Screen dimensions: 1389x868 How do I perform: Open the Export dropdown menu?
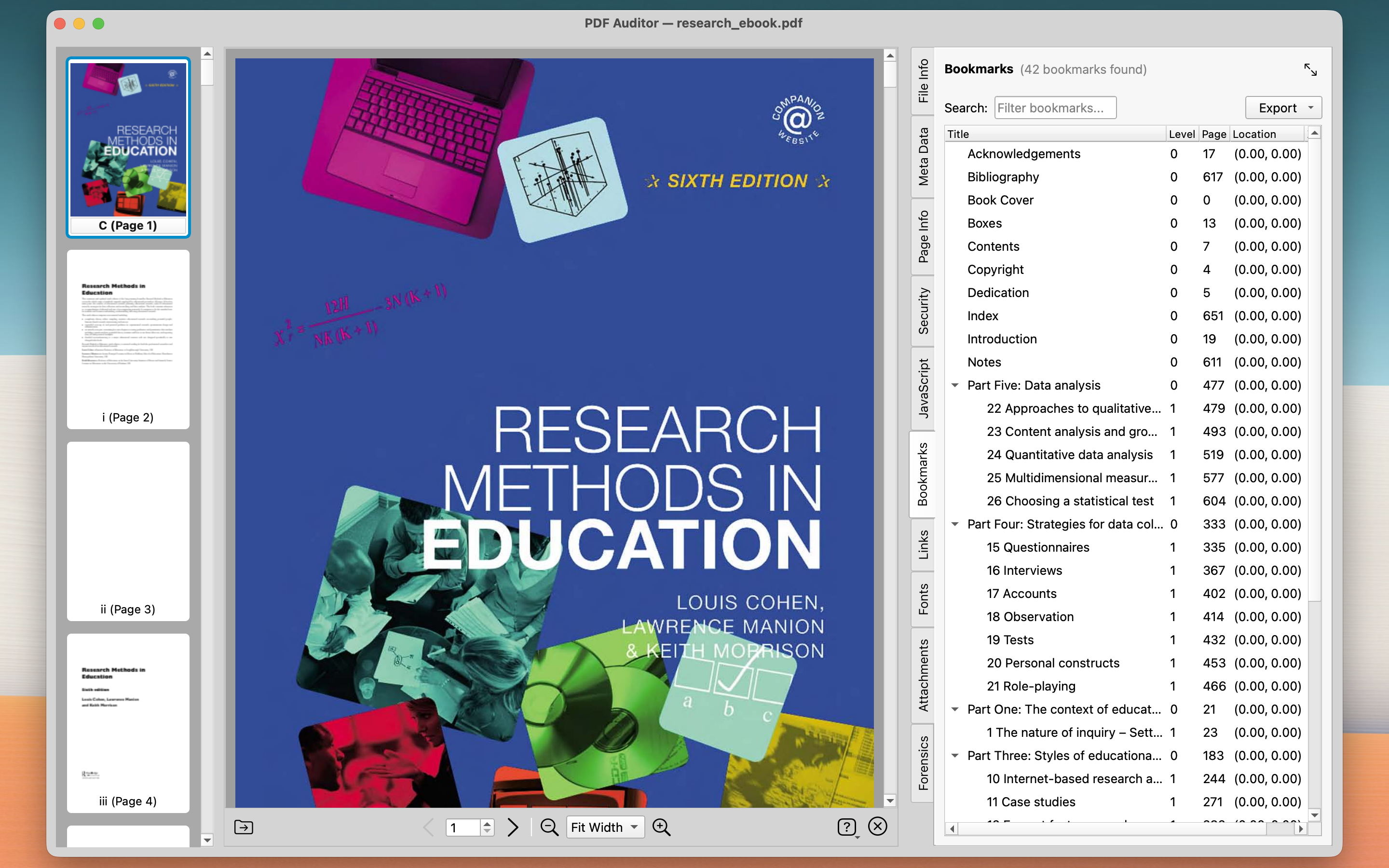pyautogui.click(x=1283, y=108)
